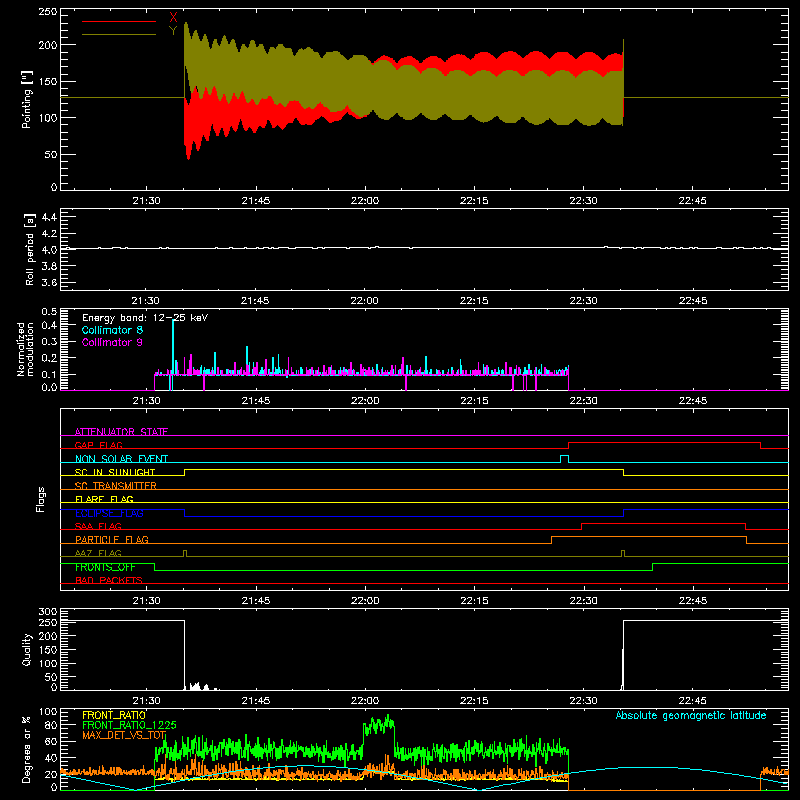Click the SC_IN_SUNLIGHT flag label
The width and height of the screenshot is (800, 800).
[x=115, y=472]
